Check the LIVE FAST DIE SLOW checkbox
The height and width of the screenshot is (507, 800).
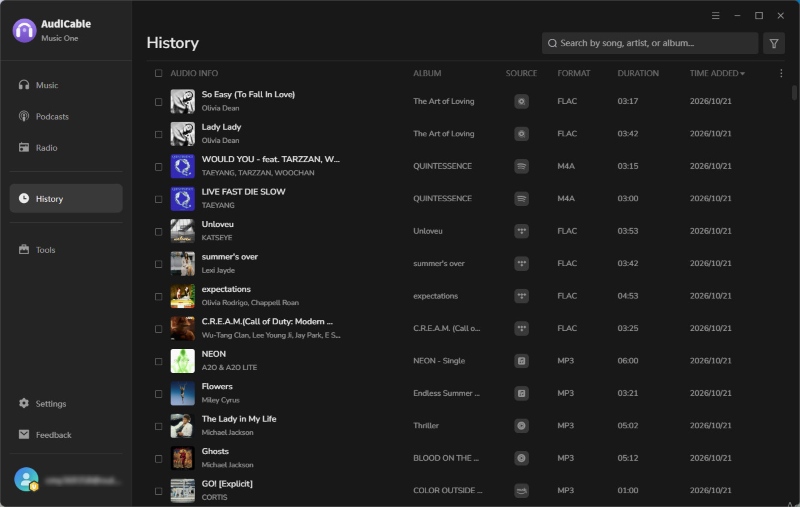pyautogui.click(x=159, y=199)
